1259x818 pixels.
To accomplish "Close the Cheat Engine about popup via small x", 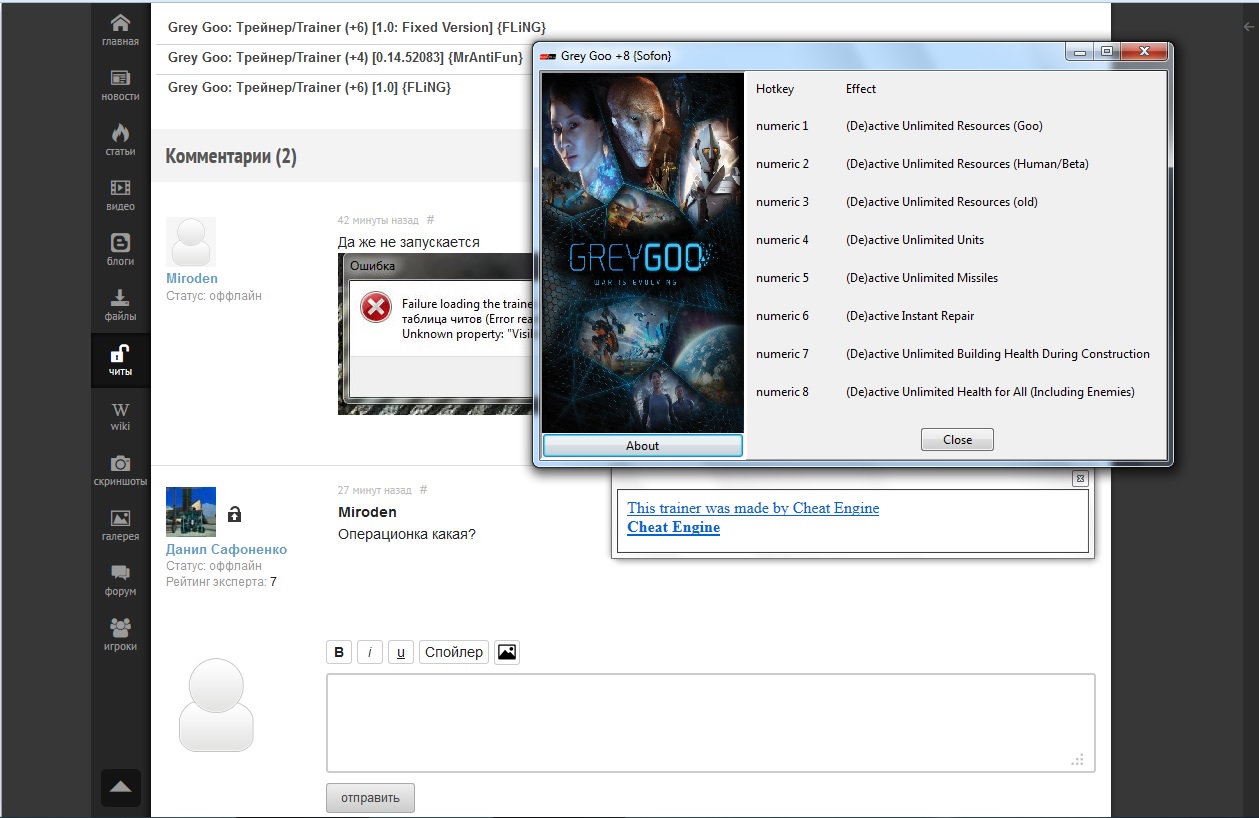I will pyautogui.click(x=1080, y=478).
